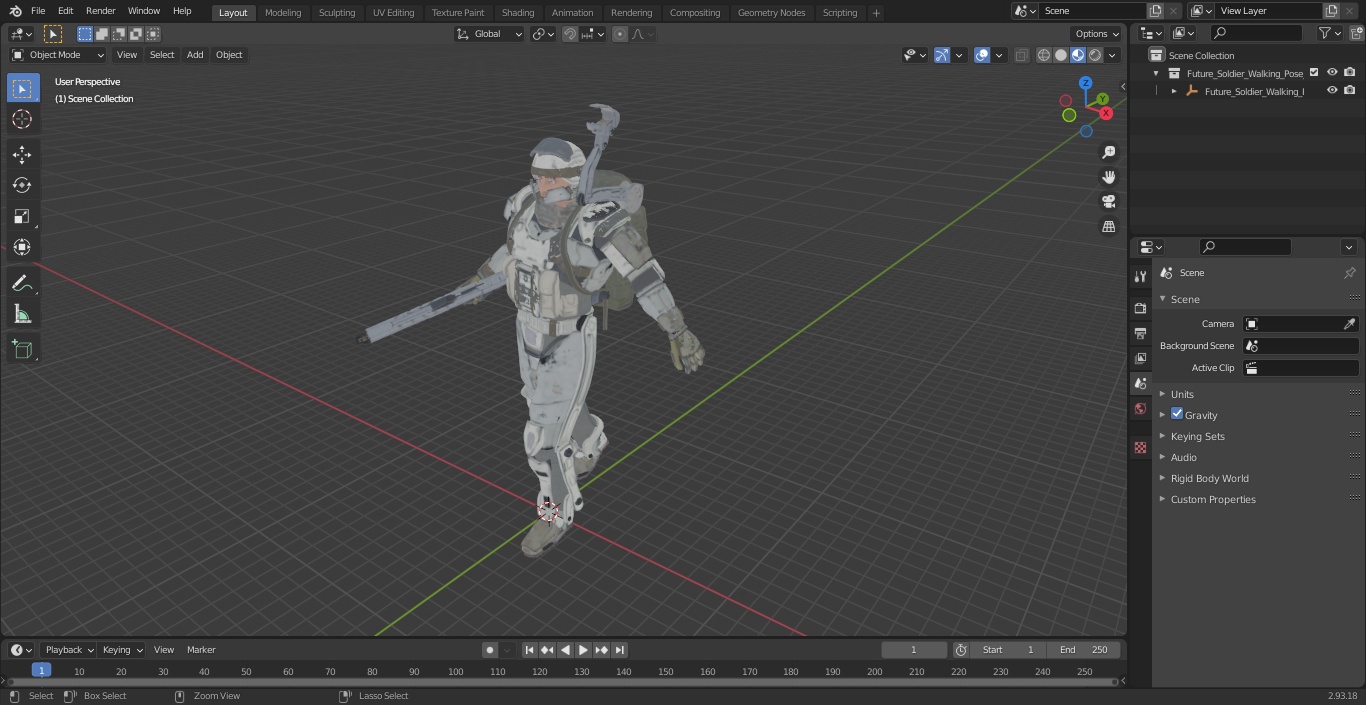Toggle auto keying record button

tap(490, 650)
